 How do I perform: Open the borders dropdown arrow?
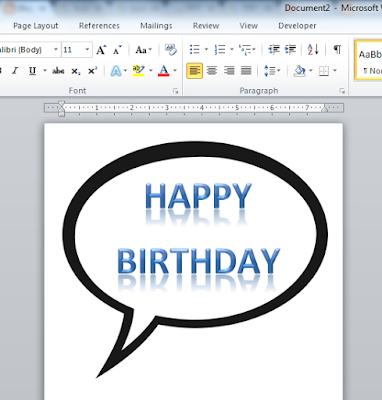click(x=335, y=71)
